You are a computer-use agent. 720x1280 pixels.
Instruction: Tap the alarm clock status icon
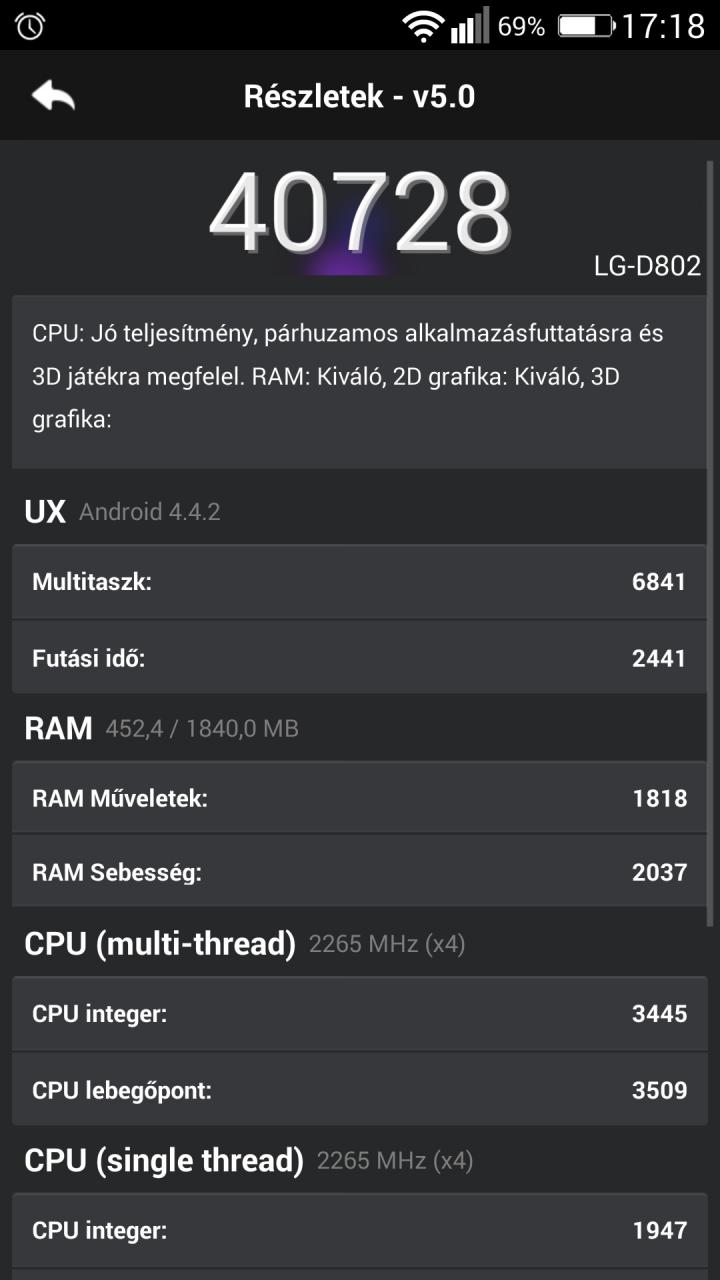click(30, 26)
